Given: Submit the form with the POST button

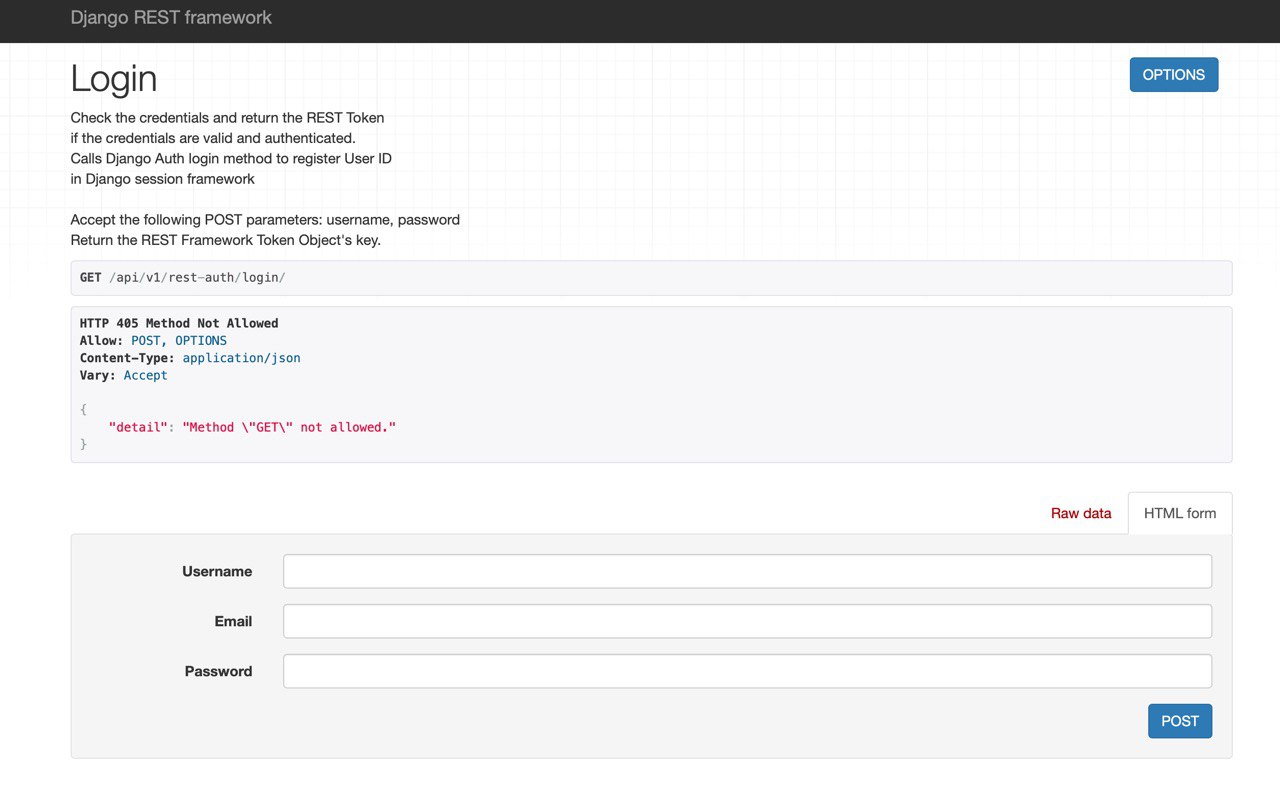Looking at the screenshot, I should tap(1180, 721).
